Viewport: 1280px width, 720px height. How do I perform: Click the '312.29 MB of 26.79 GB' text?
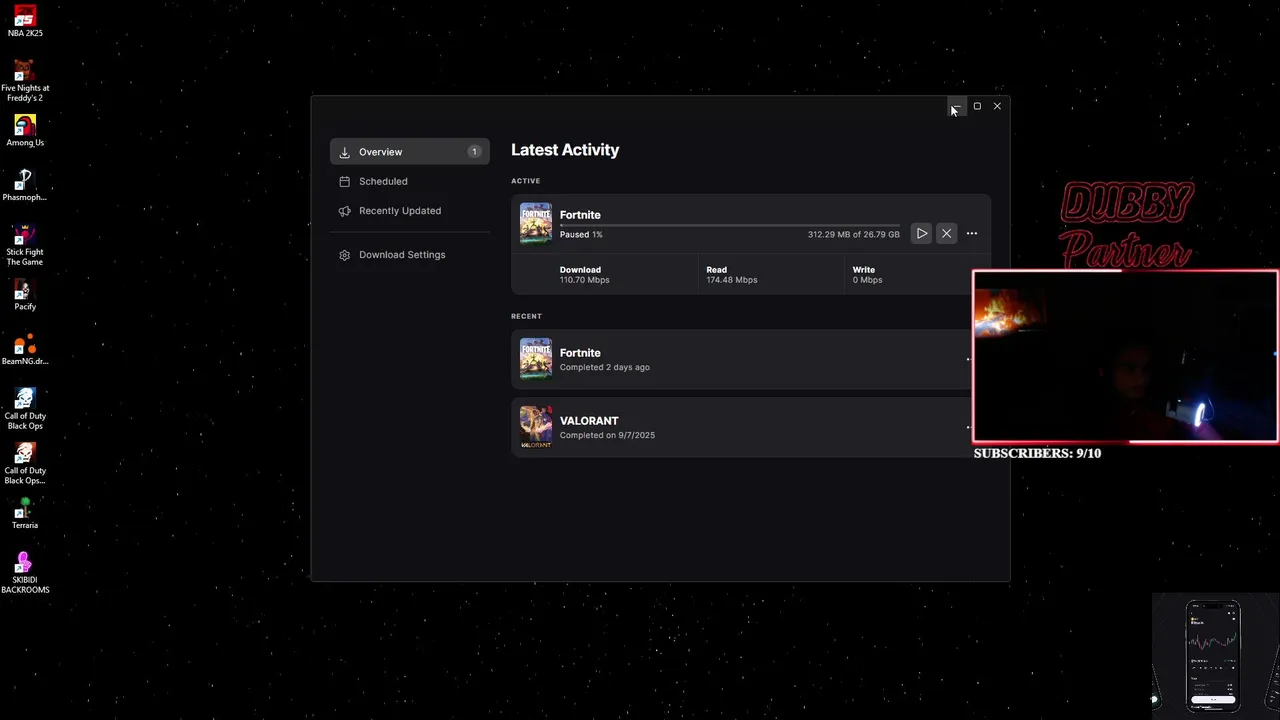[x=853, y=235]
